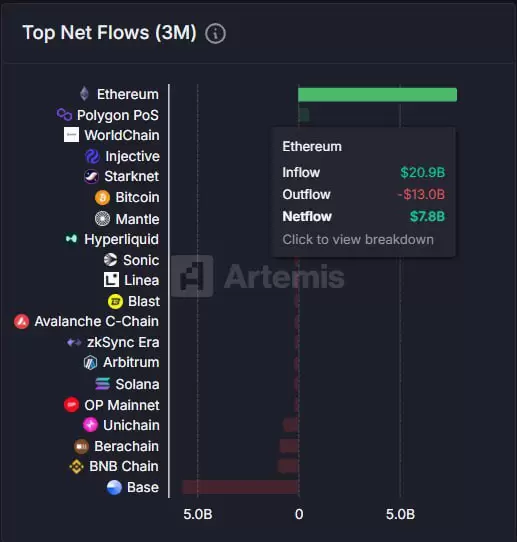Click the blue Base logo icon

click(114, 487)
